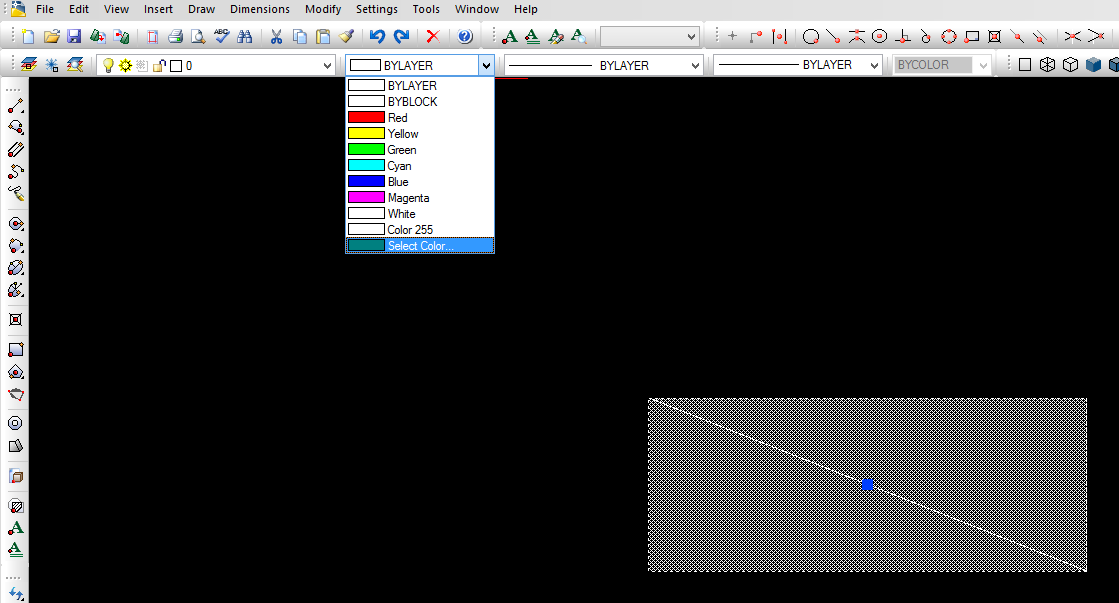Open Print Preview with the magnifier-page icon
1119x603 pixels.
(198, 36)
